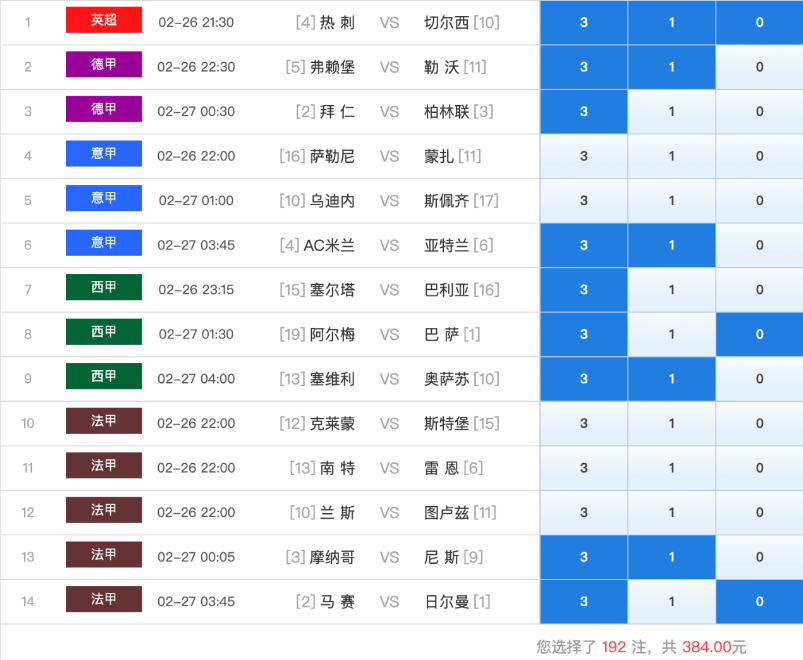Select result 0 for 克莱蒙 vs 斯特堡
The width and height of the screenshot is (803, 660).
[759, 423]
